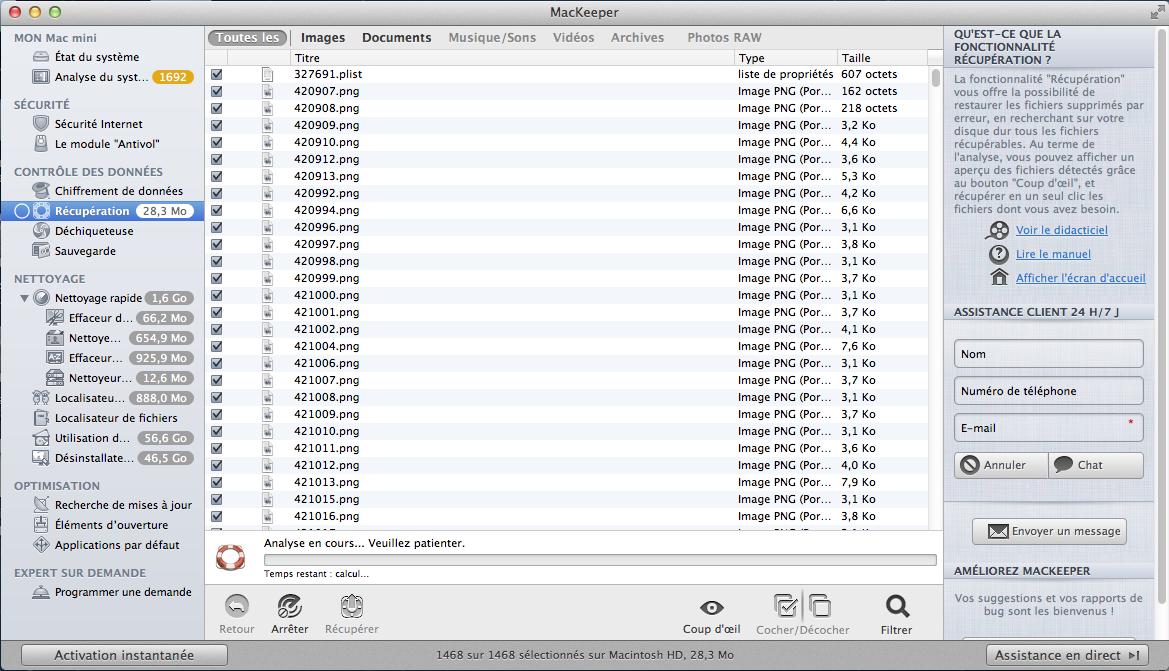
Task: Open Recherche de mises à jour icon
Action: [x=41, y=505]
